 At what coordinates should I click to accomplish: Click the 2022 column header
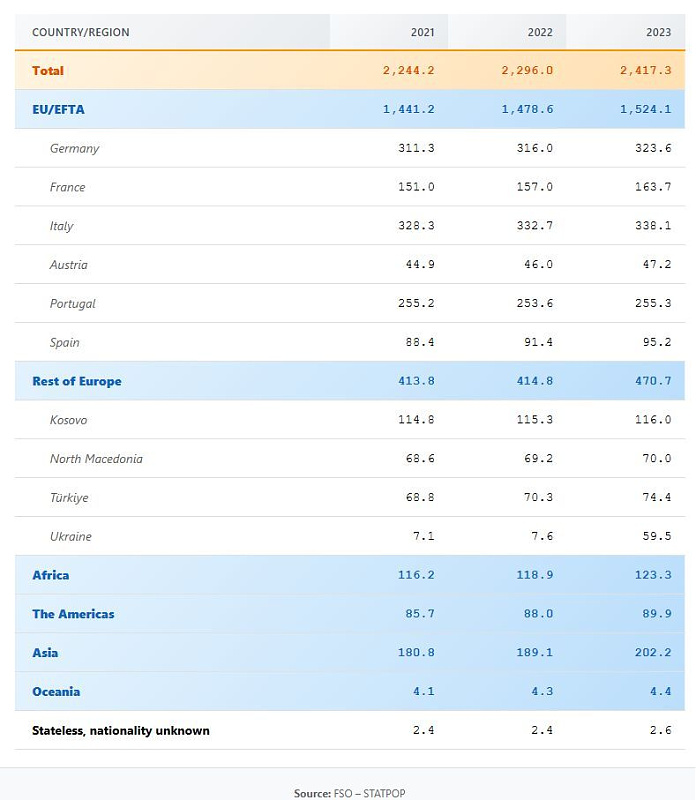[x=540, y=32]
